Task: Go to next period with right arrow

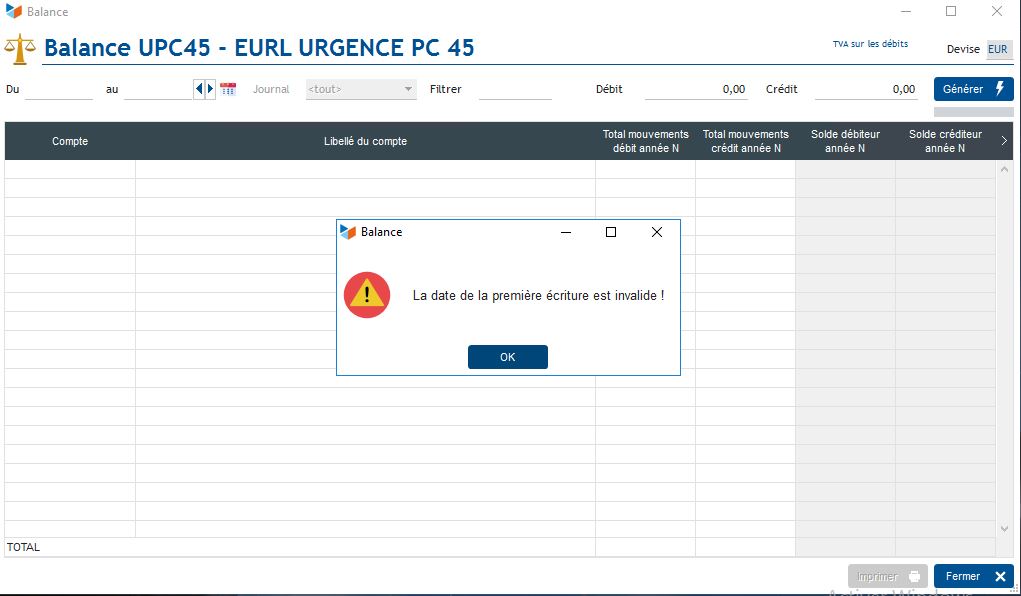Action: coord(210,89)
